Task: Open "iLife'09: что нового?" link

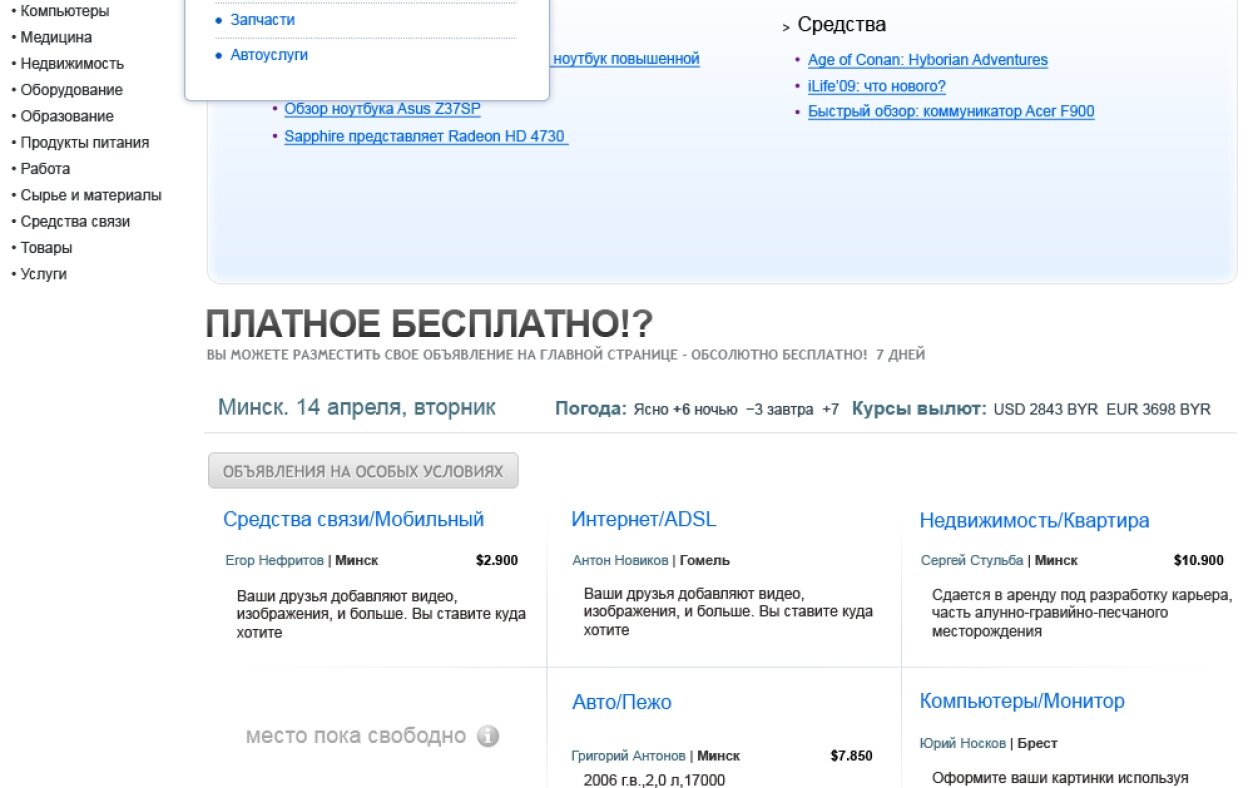Action: point(877,86)
